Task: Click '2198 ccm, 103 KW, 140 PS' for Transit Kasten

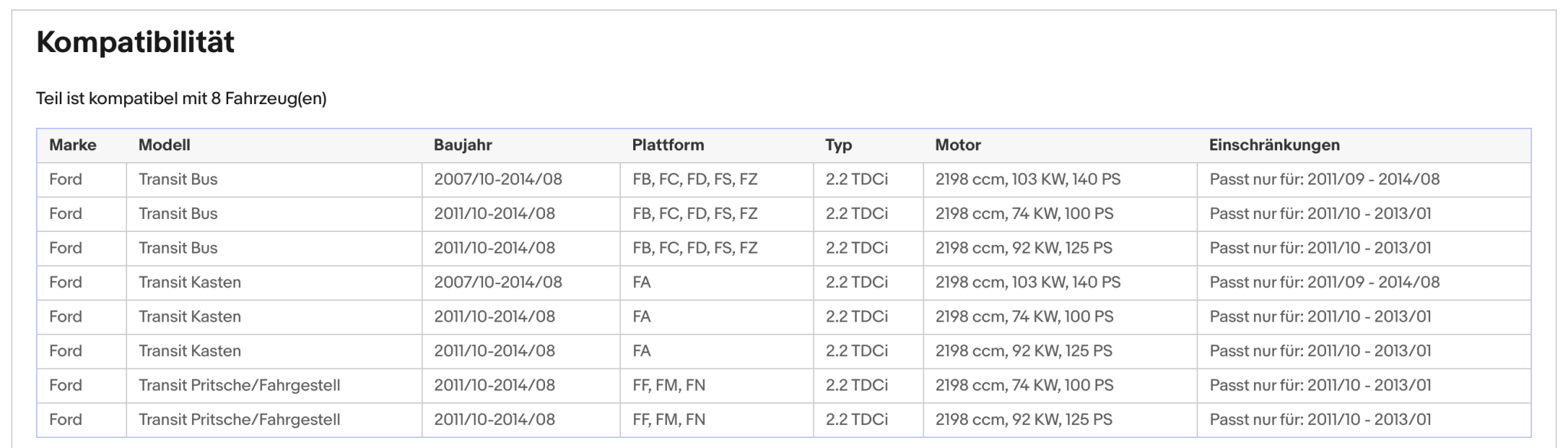Action: click(x=1027, y=283)
